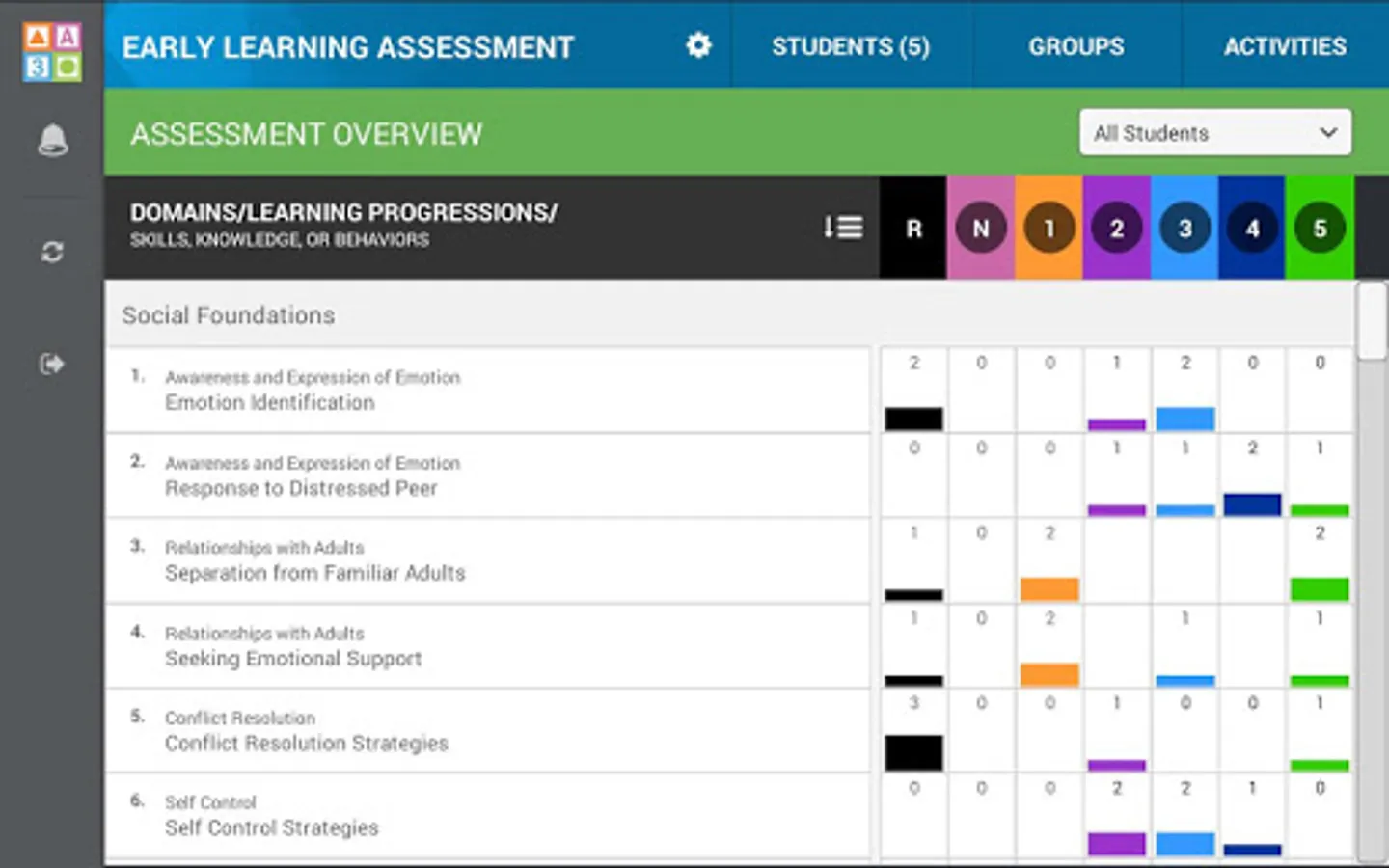
Task: Open the Students (5) tab
Action: tap(850, 46)
